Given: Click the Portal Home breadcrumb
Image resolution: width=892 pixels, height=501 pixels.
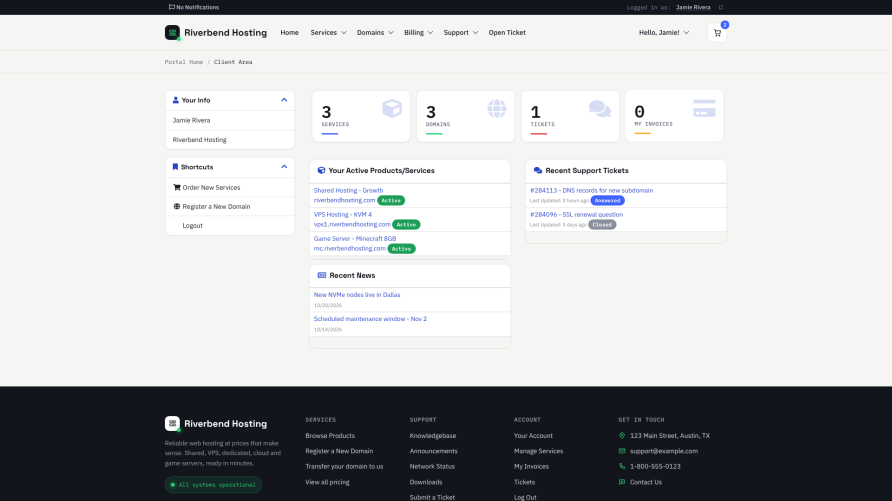Looking at the screenshot, I should coord(184,62).
